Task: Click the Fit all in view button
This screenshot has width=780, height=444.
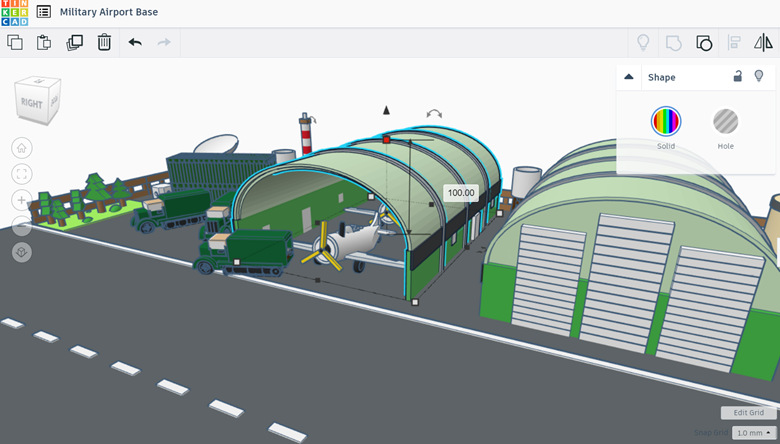Action: (x=21, y=174)
